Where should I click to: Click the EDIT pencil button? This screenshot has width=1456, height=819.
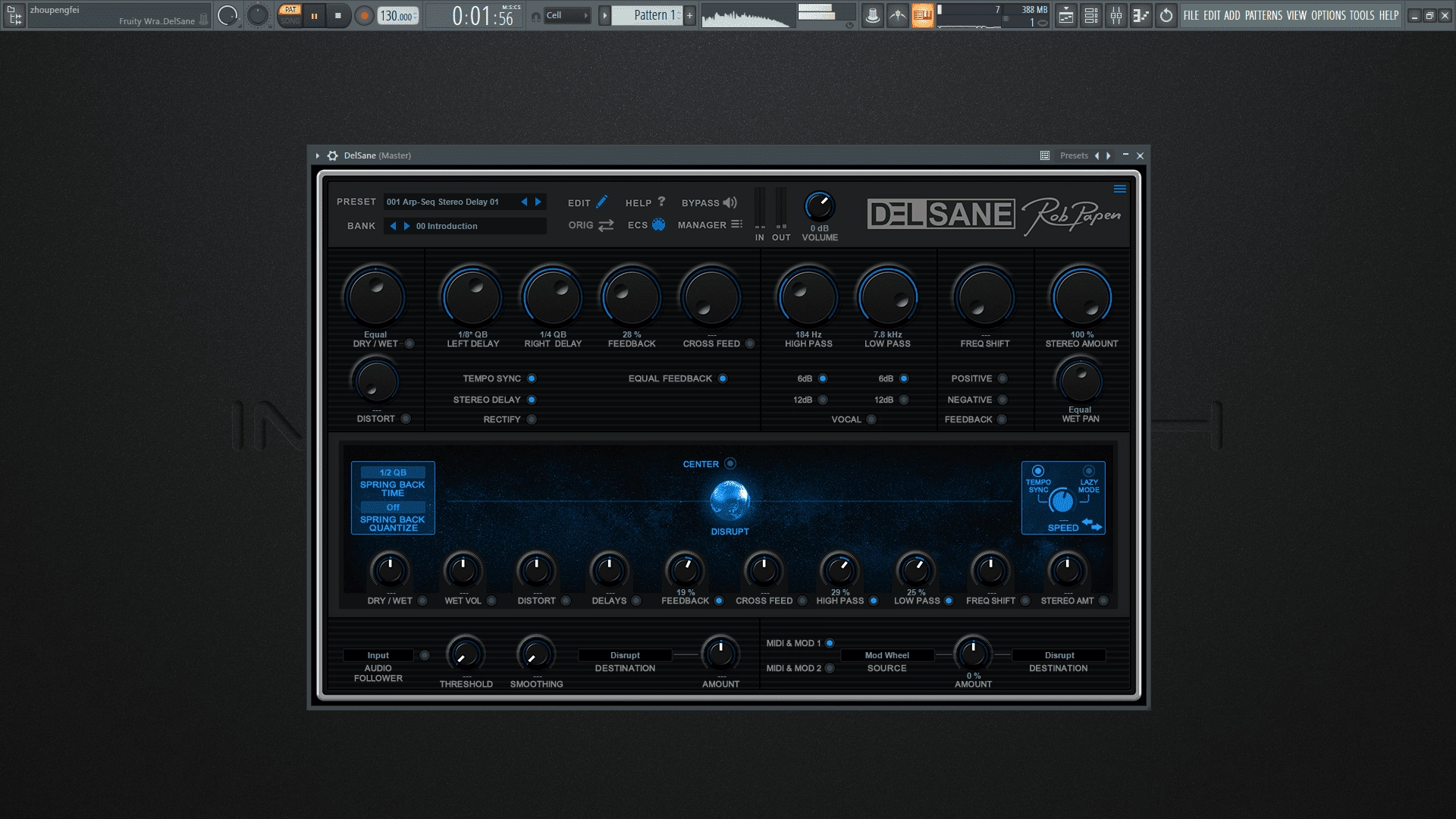tap(588, 202)
